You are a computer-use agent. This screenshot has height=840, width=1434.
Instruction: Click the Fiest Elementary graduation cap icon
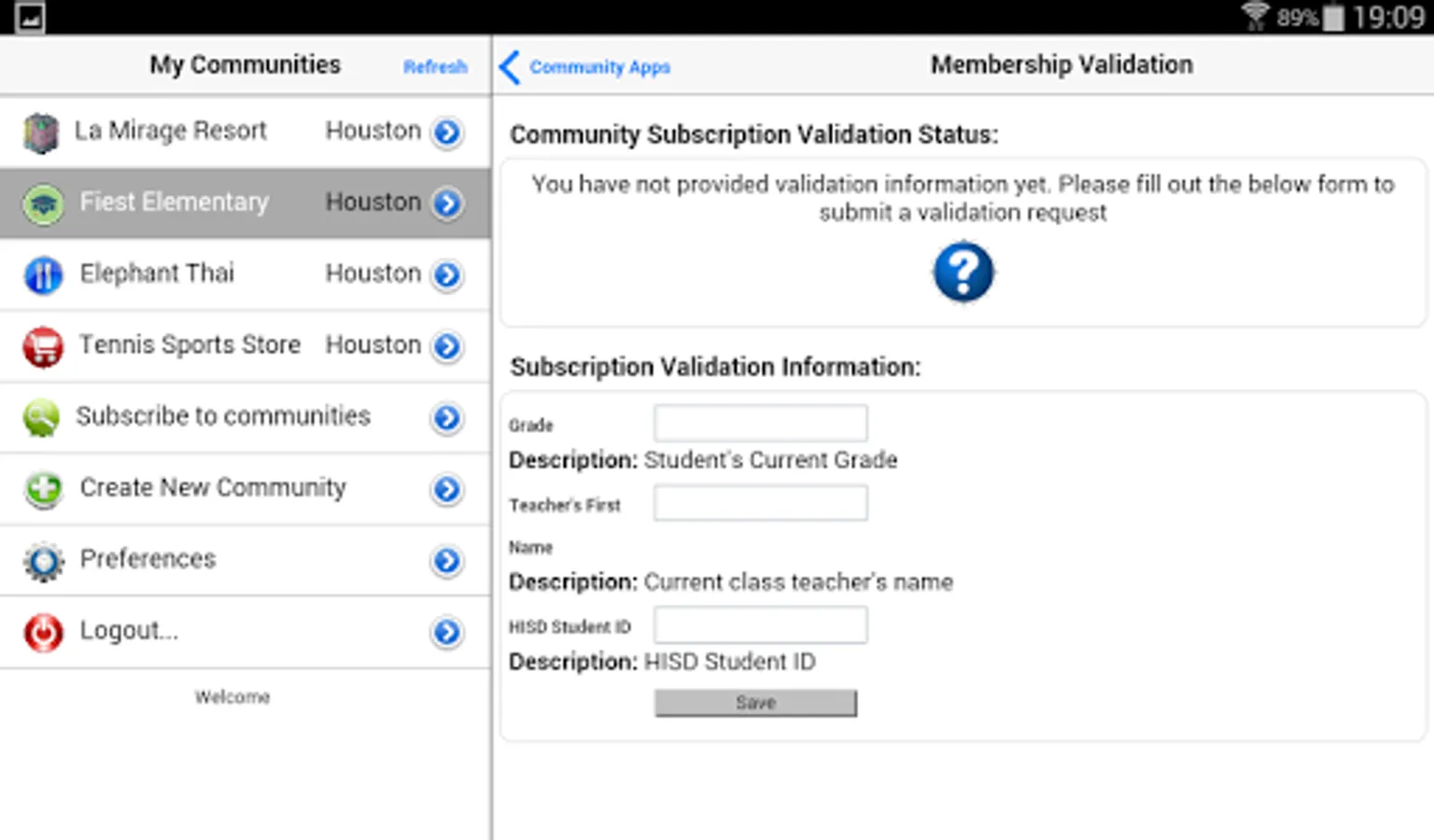click(43, 203)
